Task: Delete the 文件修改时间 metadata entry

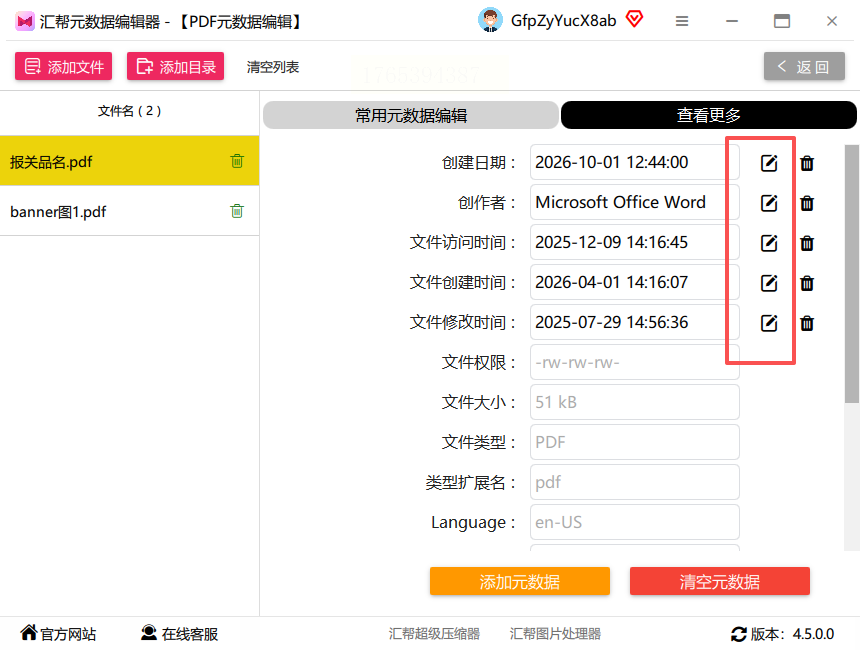Action: click(x=807, y=323)
